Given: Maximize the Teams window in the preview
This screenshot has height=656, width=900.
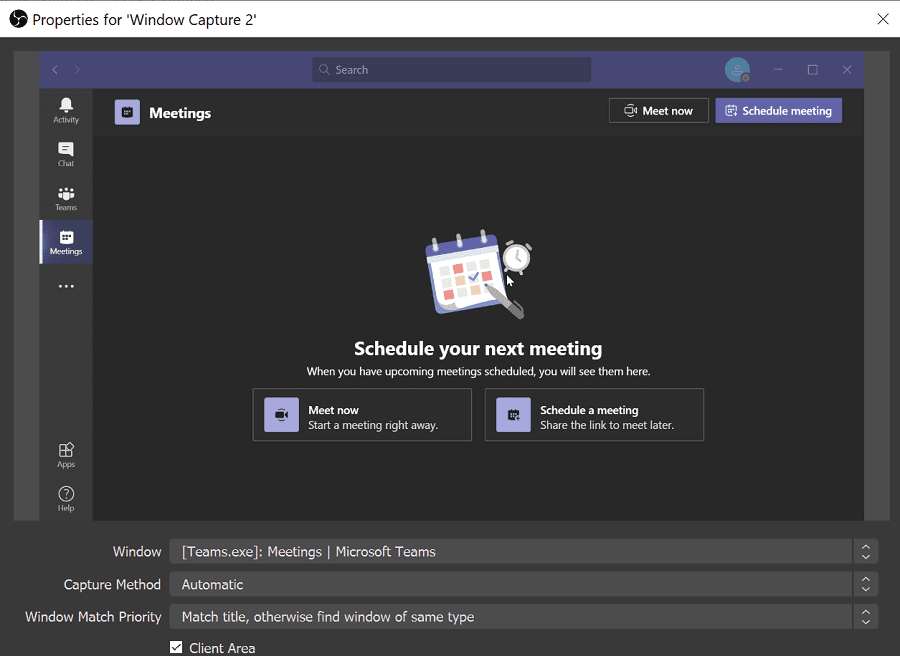Looking at the screenshot, I should click(812, 69).
